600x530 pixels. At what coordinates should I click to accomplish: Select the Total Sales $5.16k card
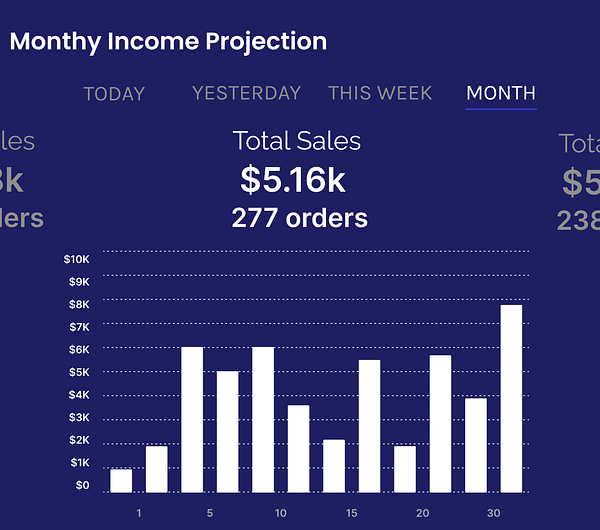point(298,179)
